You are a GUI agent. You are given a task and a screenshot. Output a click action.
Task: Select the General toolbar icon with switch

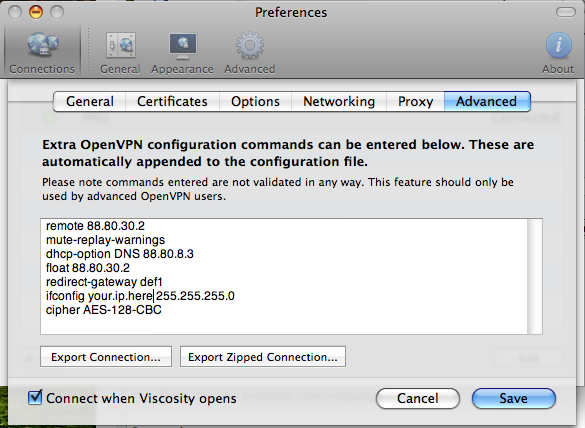click(x=121, y=45)
